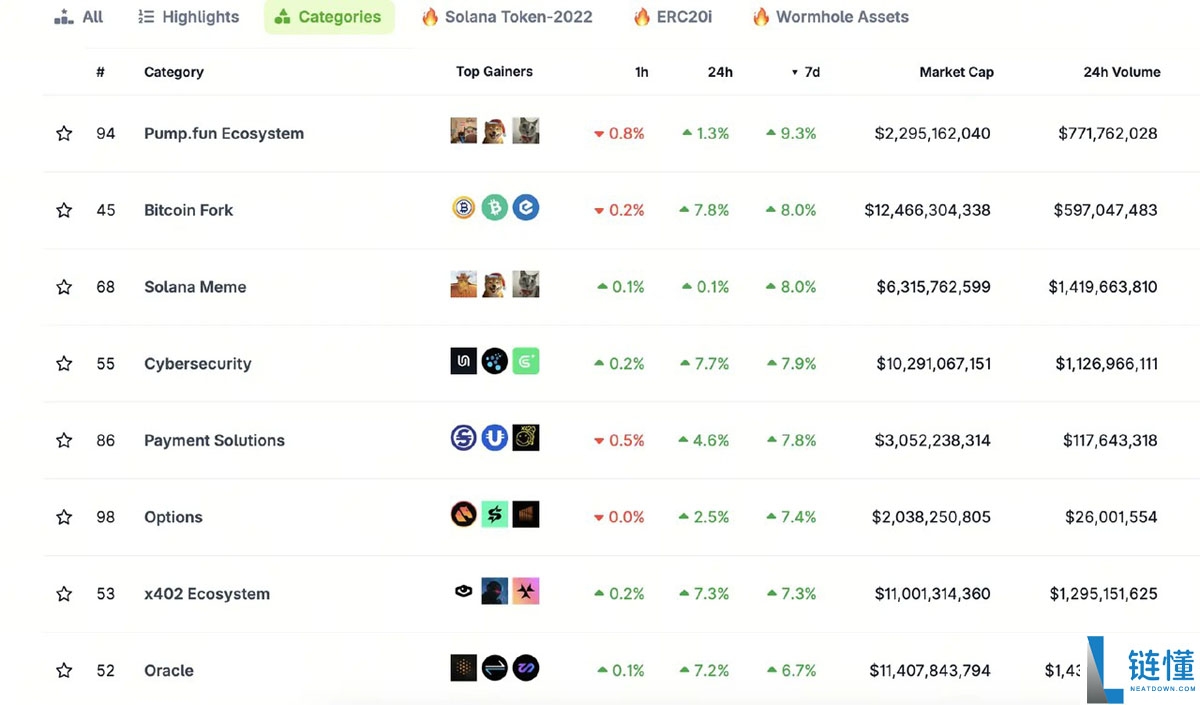Click the first Options top gainer icon

click(x=463, y=515)
